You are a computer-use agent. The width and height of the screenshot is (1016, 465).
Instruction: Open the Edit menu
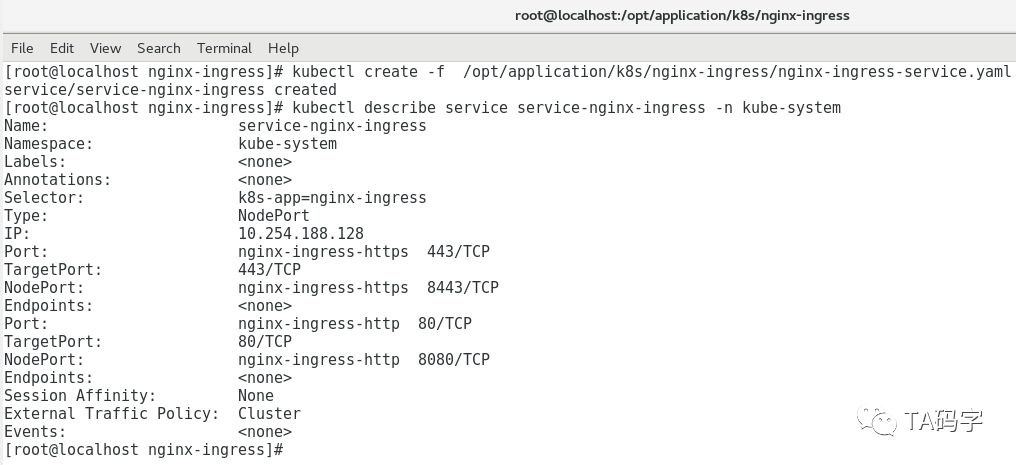click(62, 48)
